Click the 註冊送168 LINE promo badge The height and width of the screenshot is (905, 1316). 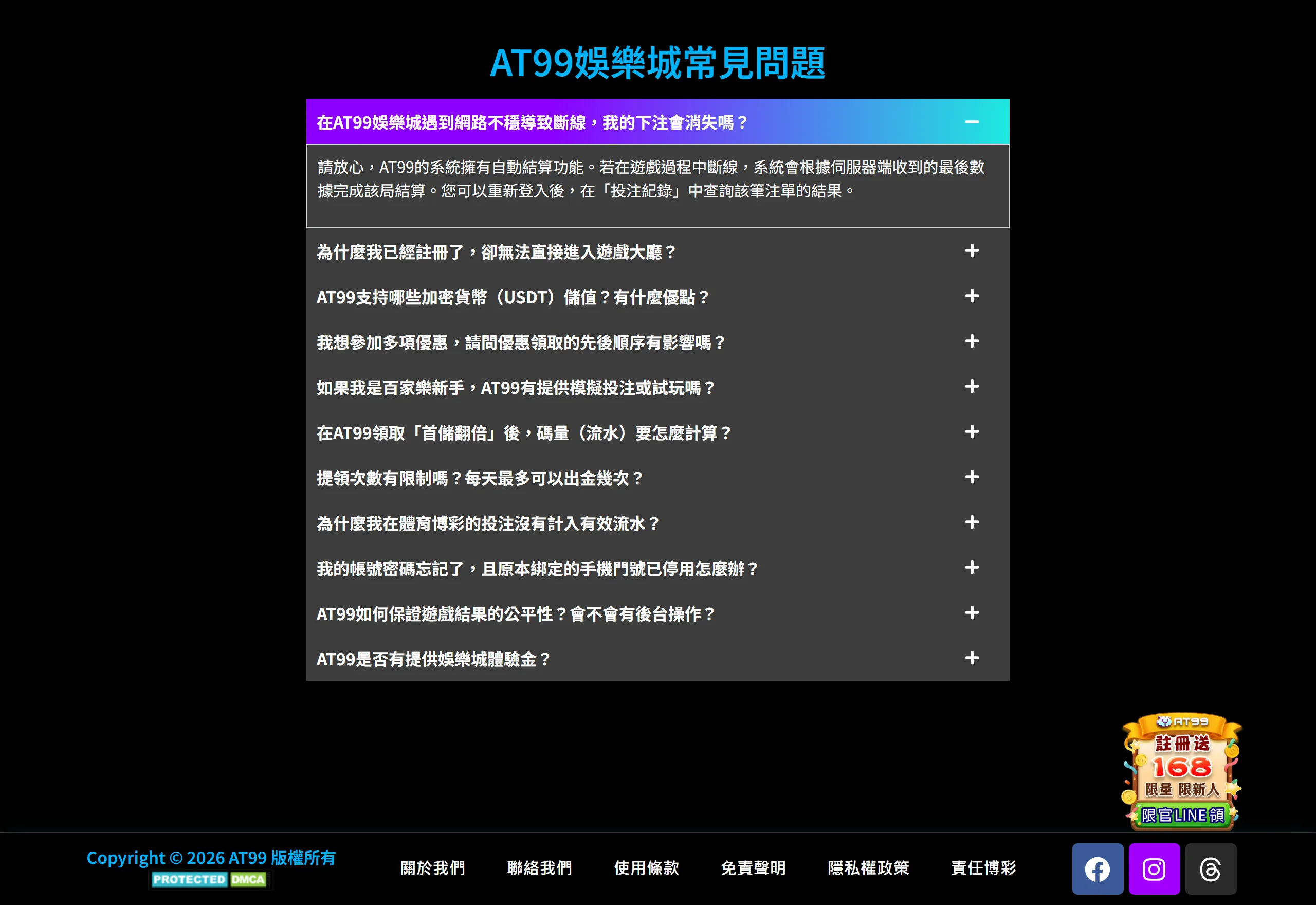pyautogui.click(x=1182, y=771)
